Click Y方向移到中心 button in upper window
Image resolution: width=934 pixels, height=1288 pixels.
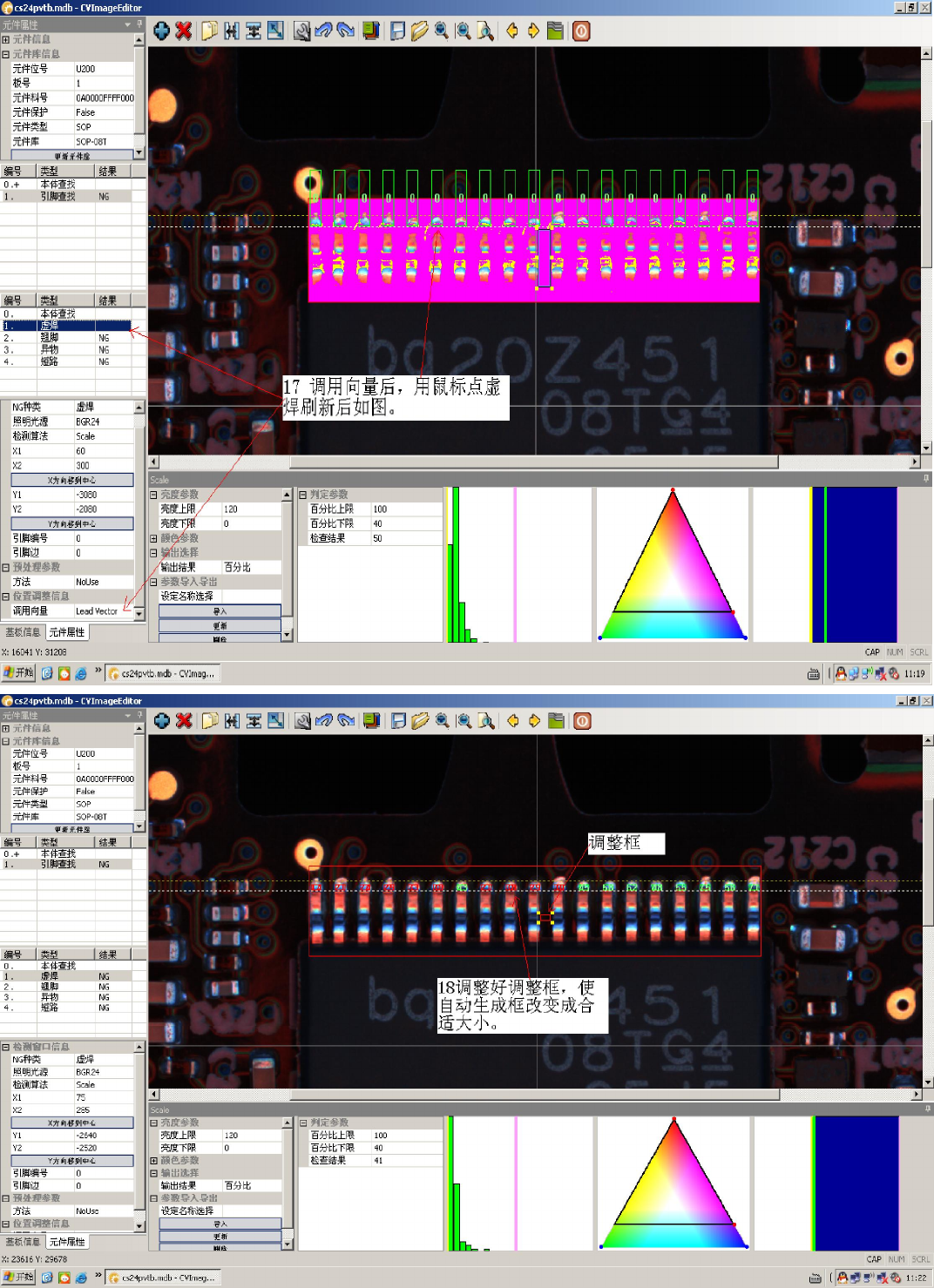tap(72, 524)
